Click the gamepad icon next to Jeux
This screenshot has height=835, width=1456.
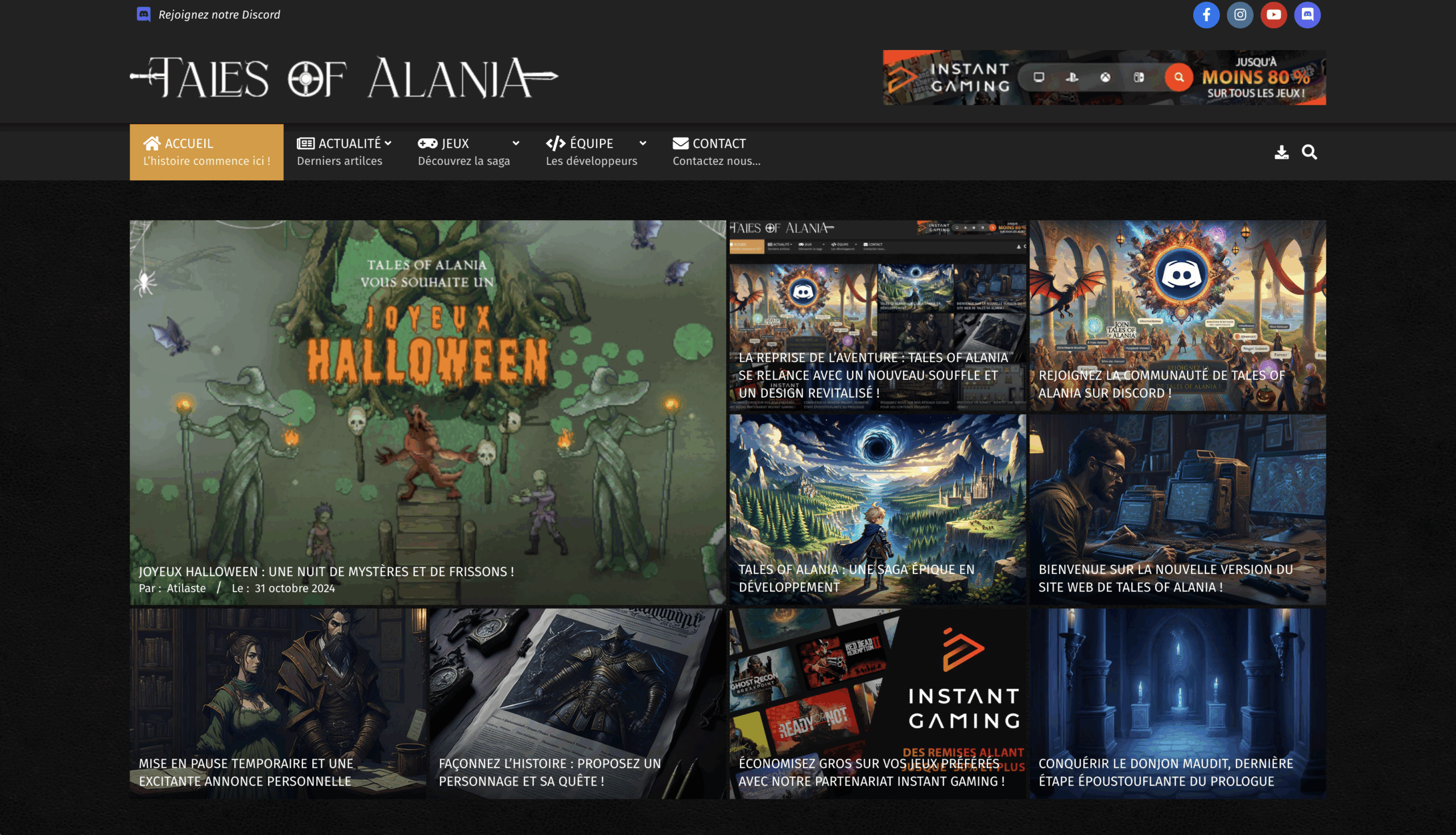tap(427, 143)
